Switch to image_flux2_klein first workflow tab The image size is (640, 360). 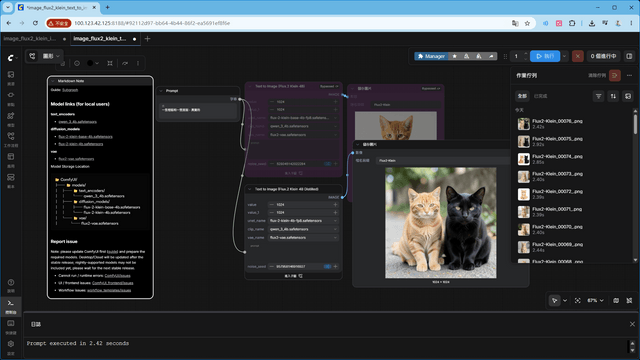[x=30, y=39]
